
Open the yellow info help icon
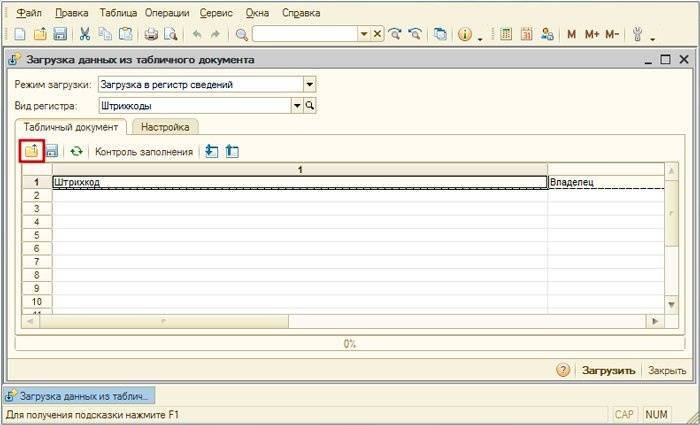465,35
